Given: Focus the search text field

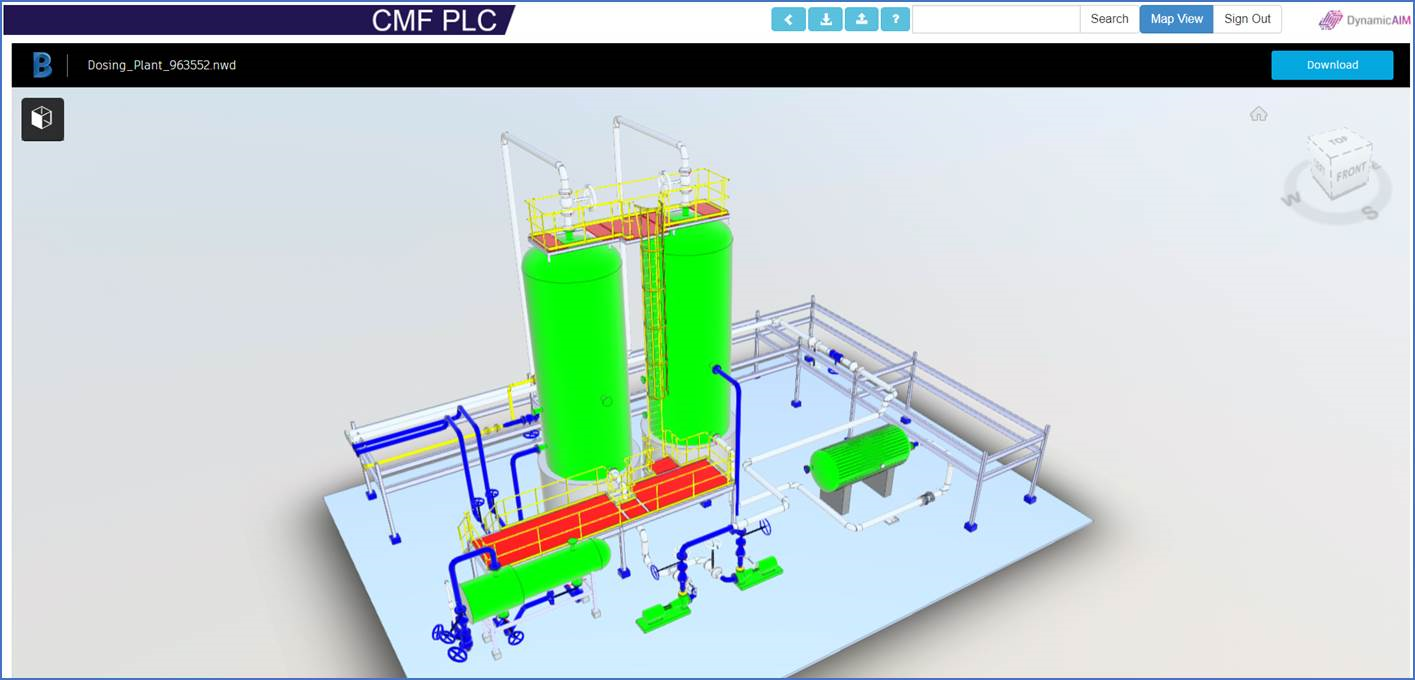Looking at the screenshot, I should coord(996,19).
